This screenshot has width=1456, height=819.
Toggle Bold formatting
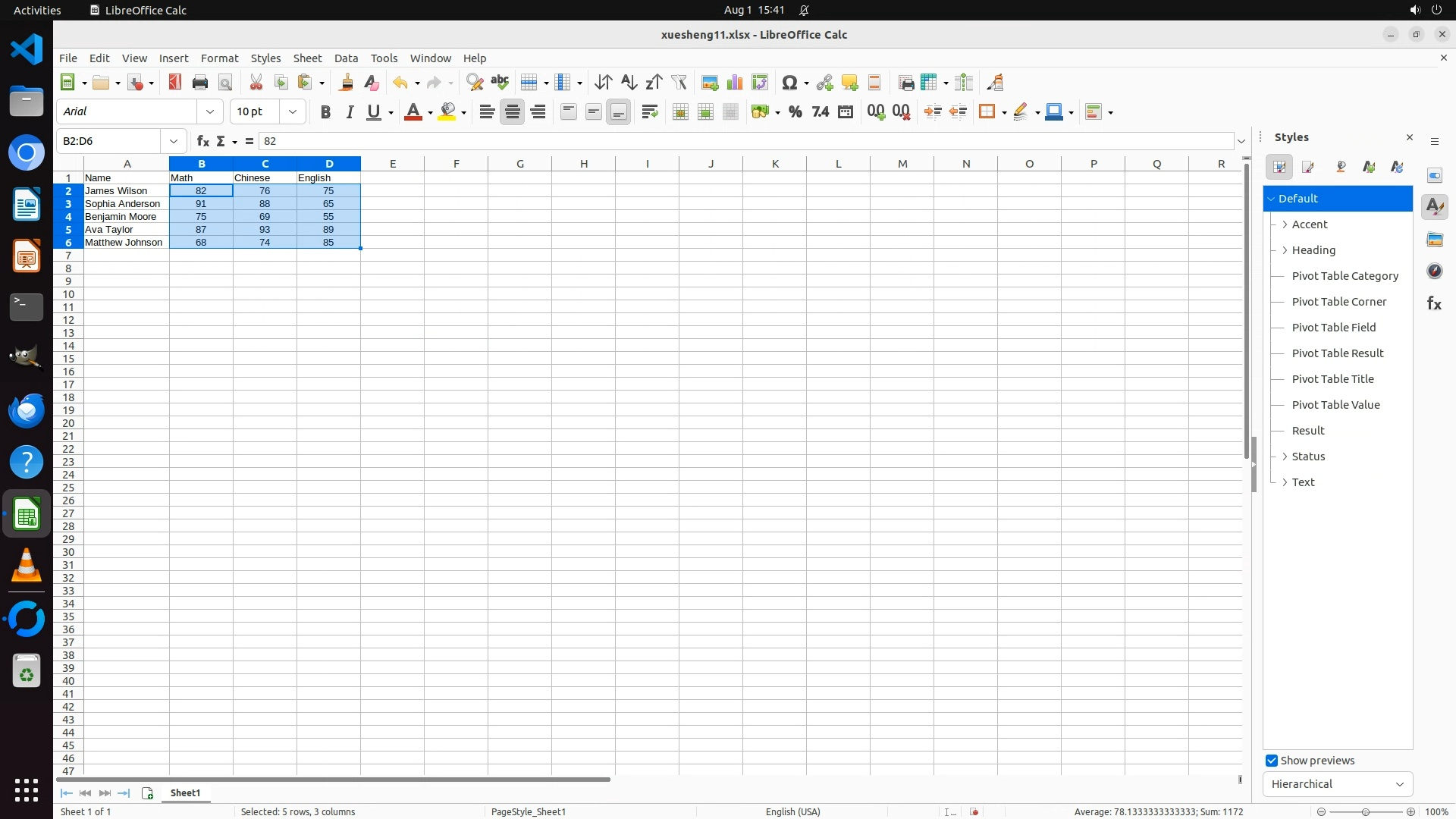click(325, 112)
